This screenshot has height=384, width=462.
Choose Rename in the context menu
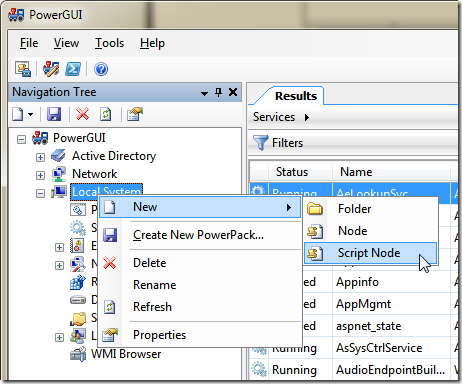(200, 285)
